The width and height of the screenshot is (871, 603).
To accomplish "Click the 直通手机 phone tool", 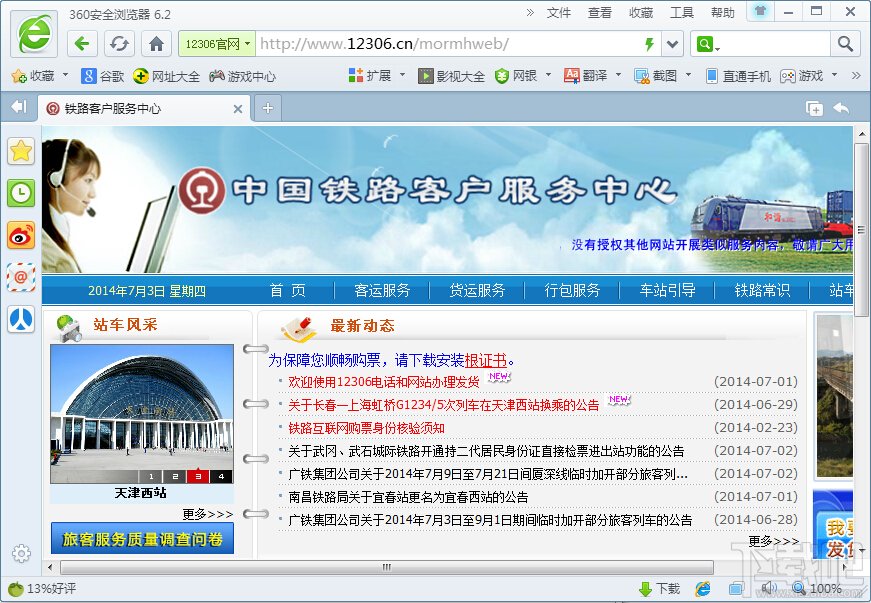I will tap(738, 76).
